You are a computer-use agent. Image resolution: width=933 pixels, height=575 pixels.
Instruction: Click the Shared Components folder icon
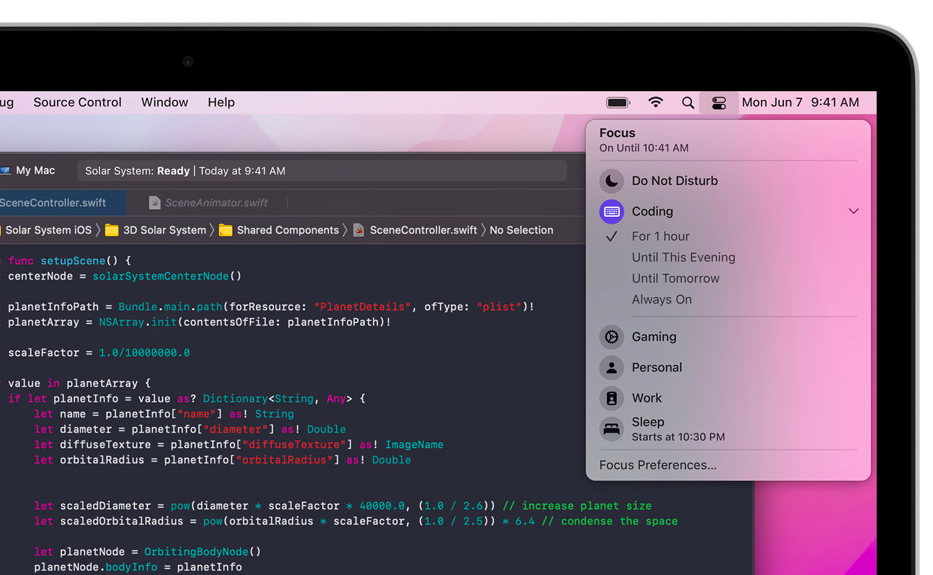(226, 230)
